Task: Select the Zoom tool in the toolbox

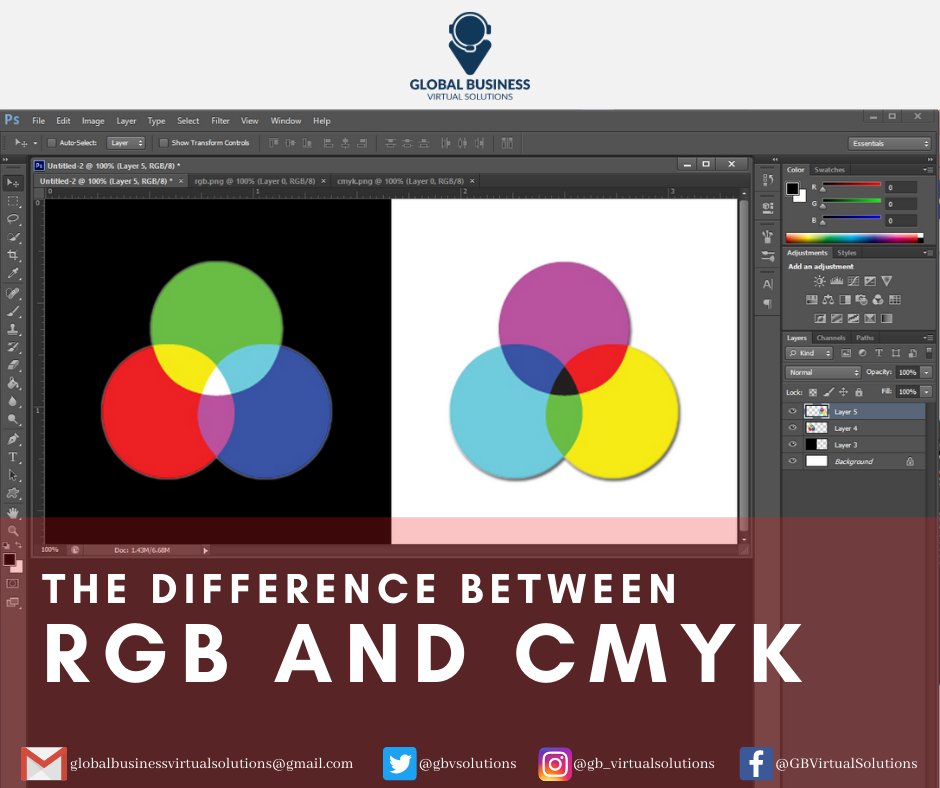Action: click(13, 531)
